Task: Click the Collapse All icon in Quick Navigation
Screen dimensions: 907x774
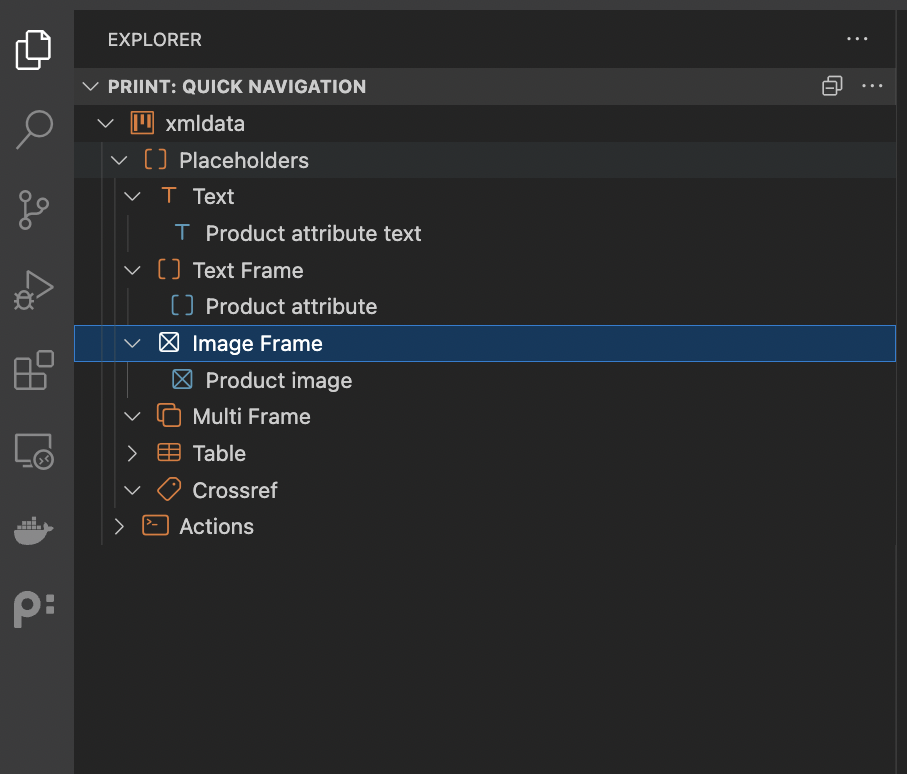Action: click(832, 86)
